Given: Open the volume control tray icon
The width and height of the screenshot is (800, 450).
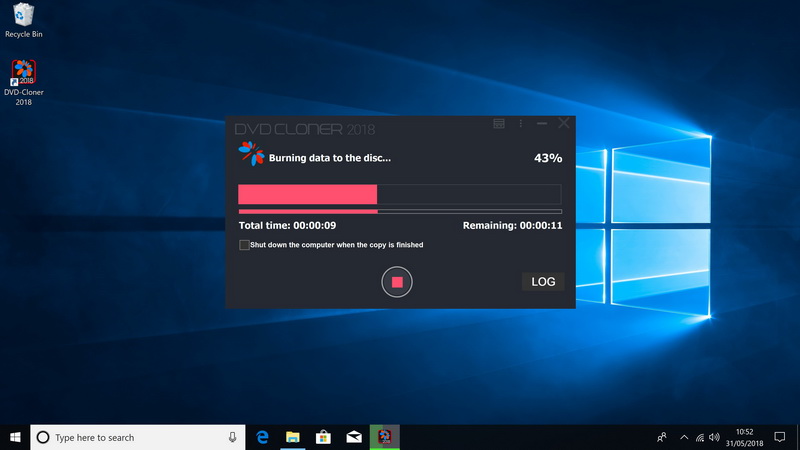Looking at the screenshot, I should pyautogui.click(x=714, y=437).
